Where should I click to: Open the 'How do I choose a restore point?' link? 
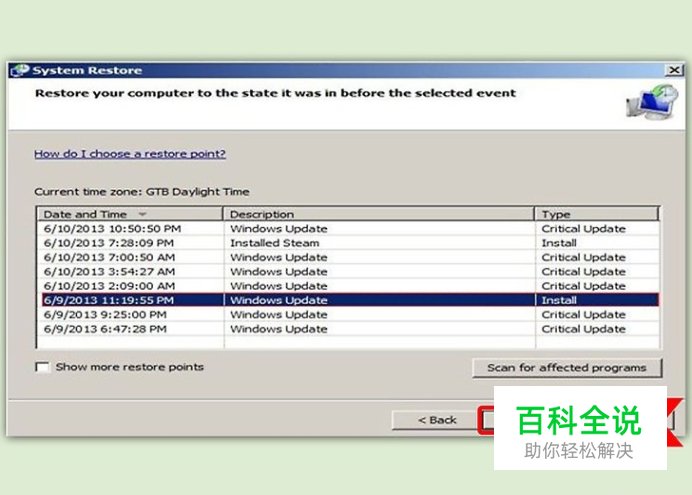pyautogui.click(x=130, y=154)
